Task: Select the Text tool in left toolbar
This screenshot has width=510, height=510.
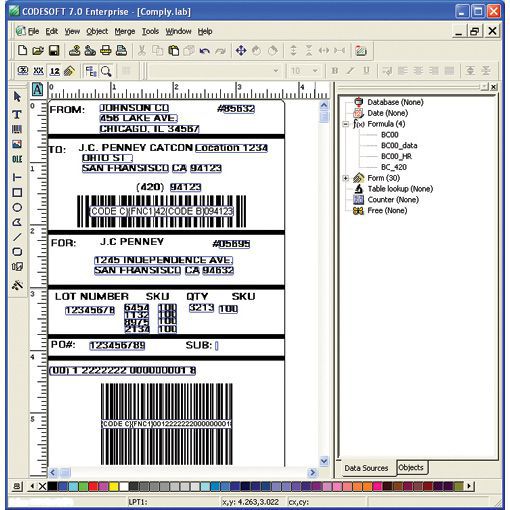Action: tap(17, 114)
